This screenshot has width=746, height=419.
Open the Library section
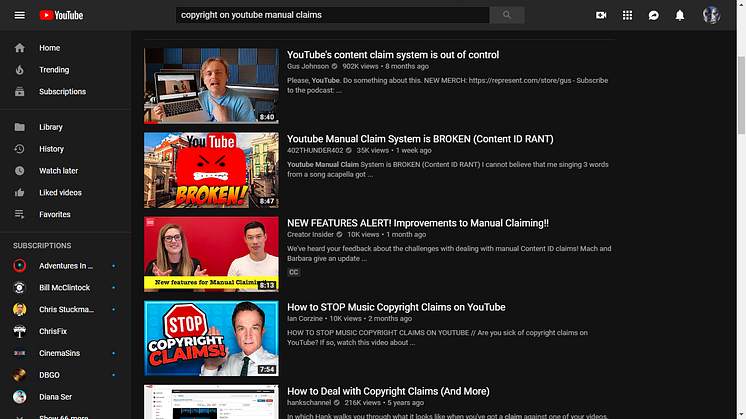pyautogui.click(x=50, y=127)
